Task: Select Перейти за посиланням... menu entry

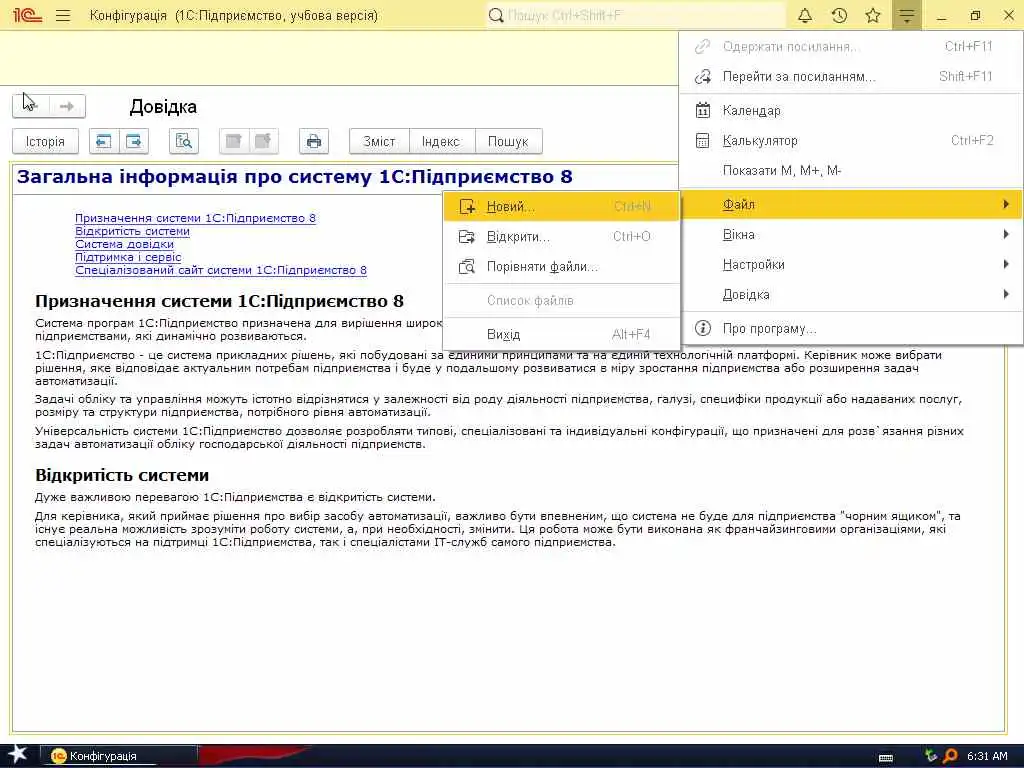Action: (x=851, y=76)
